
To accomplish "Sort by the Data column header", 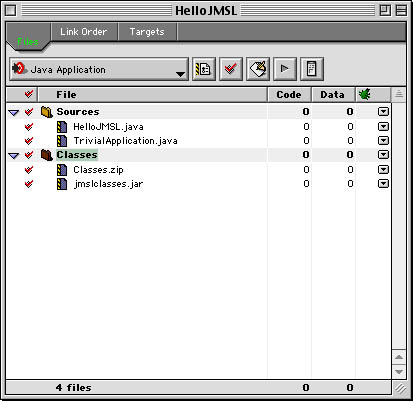I will 333,95.
